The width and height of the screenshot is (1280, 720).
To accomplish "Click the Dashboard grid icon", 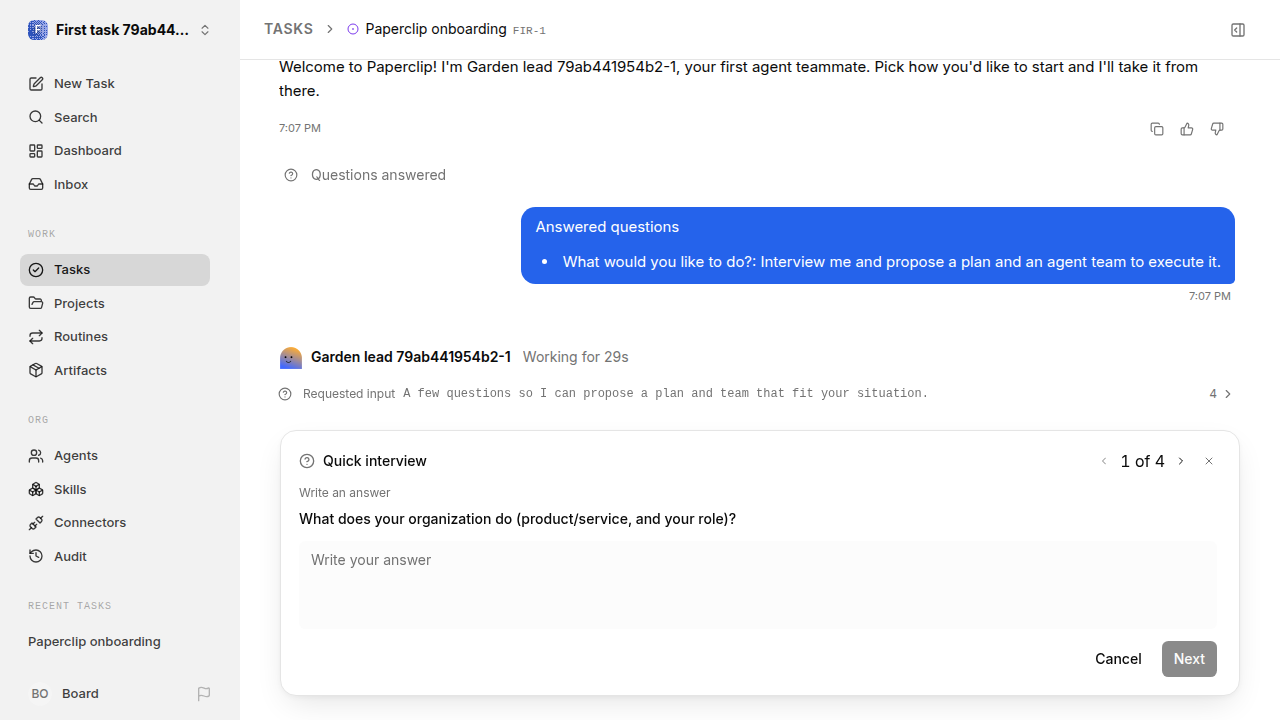I will (36, 151).
